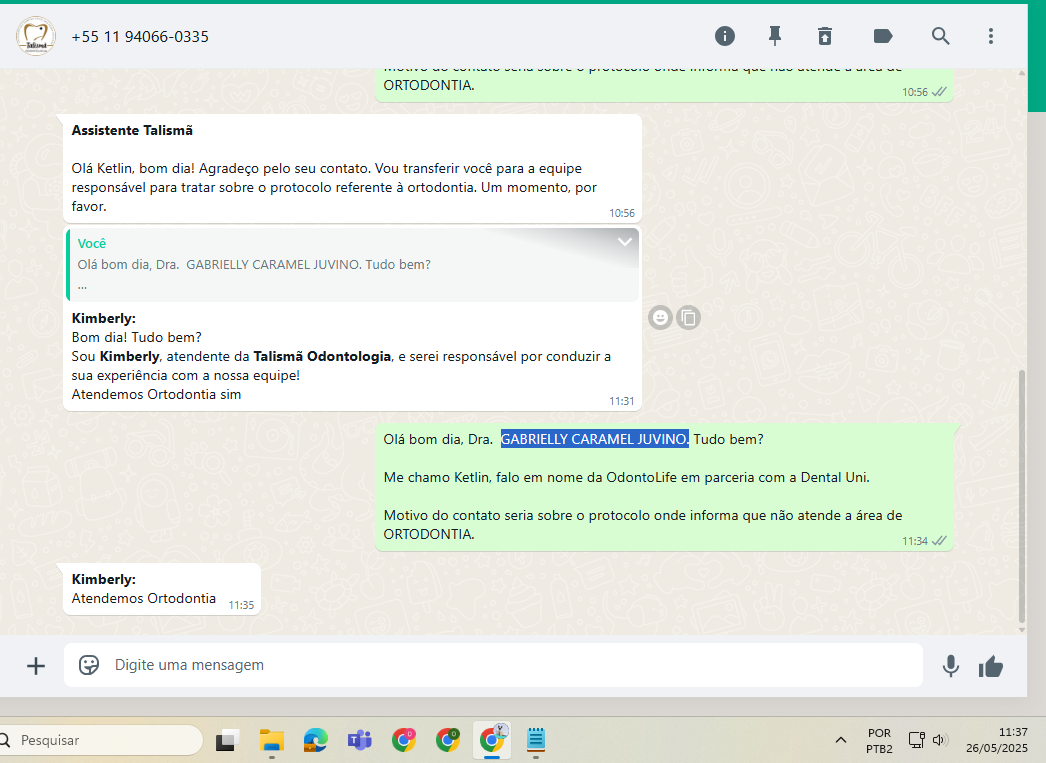Open File Explorer from the taskbar

point(272,740)
